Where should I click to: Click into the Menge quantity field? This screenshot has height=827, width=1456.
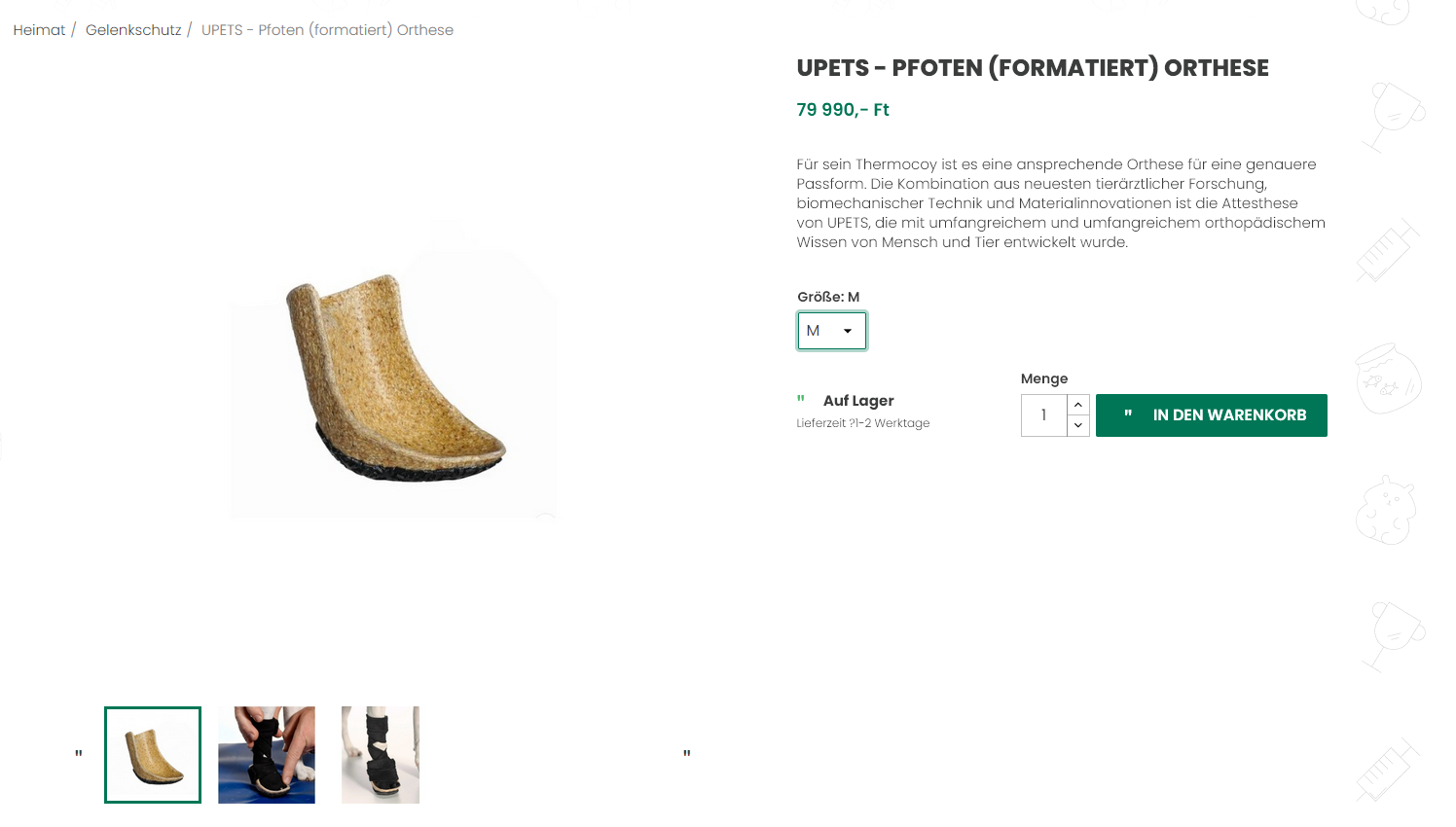coord(1044,415)
